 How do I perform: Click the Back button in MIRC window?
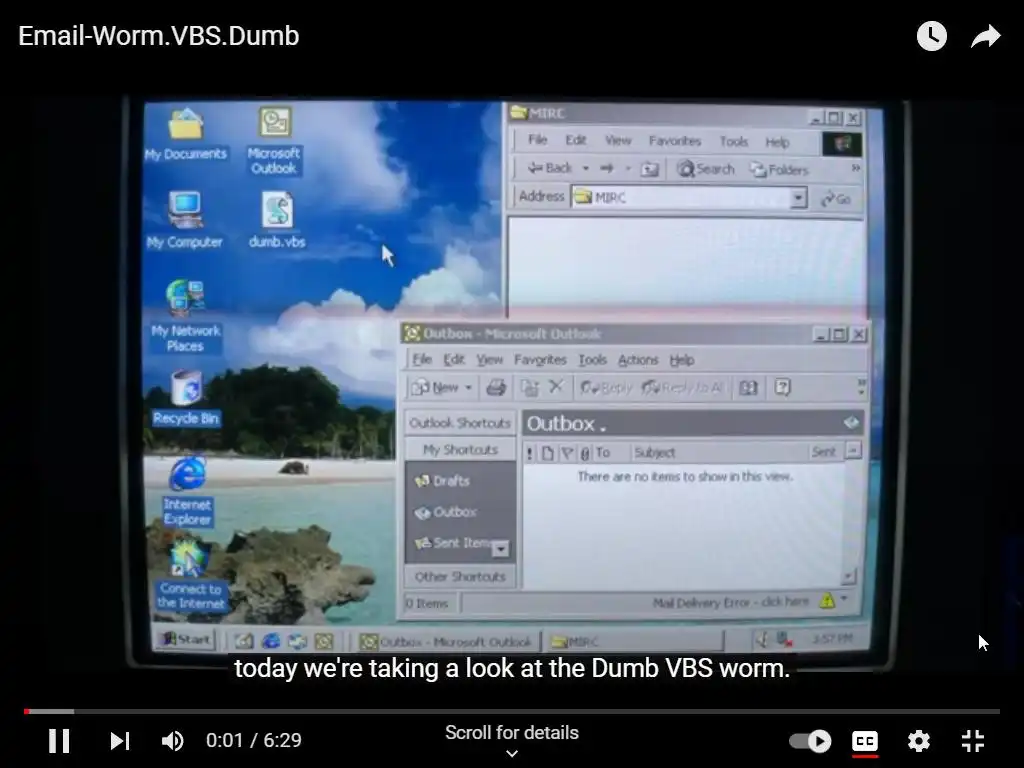550,168
